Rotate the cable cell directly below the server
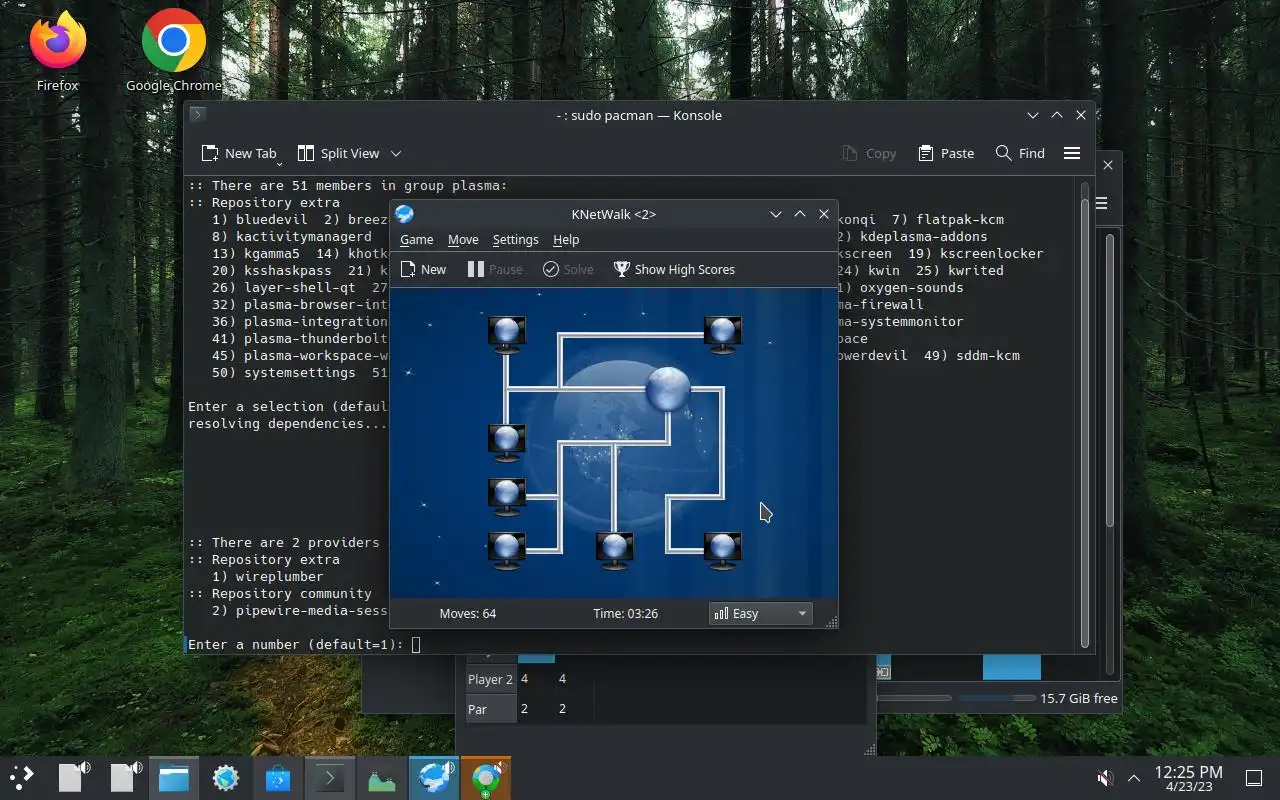Viewport: 1280px width, 800px height. click(668, 441)
